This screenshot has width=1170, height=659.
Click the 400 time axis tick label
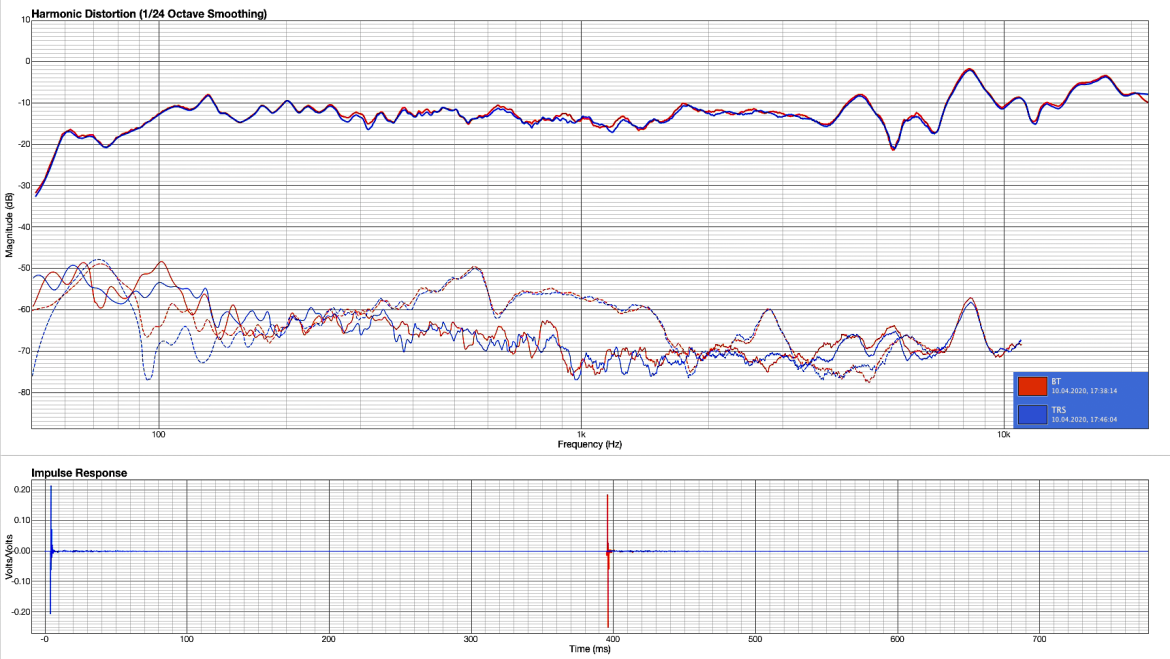[x=613, y=639]
